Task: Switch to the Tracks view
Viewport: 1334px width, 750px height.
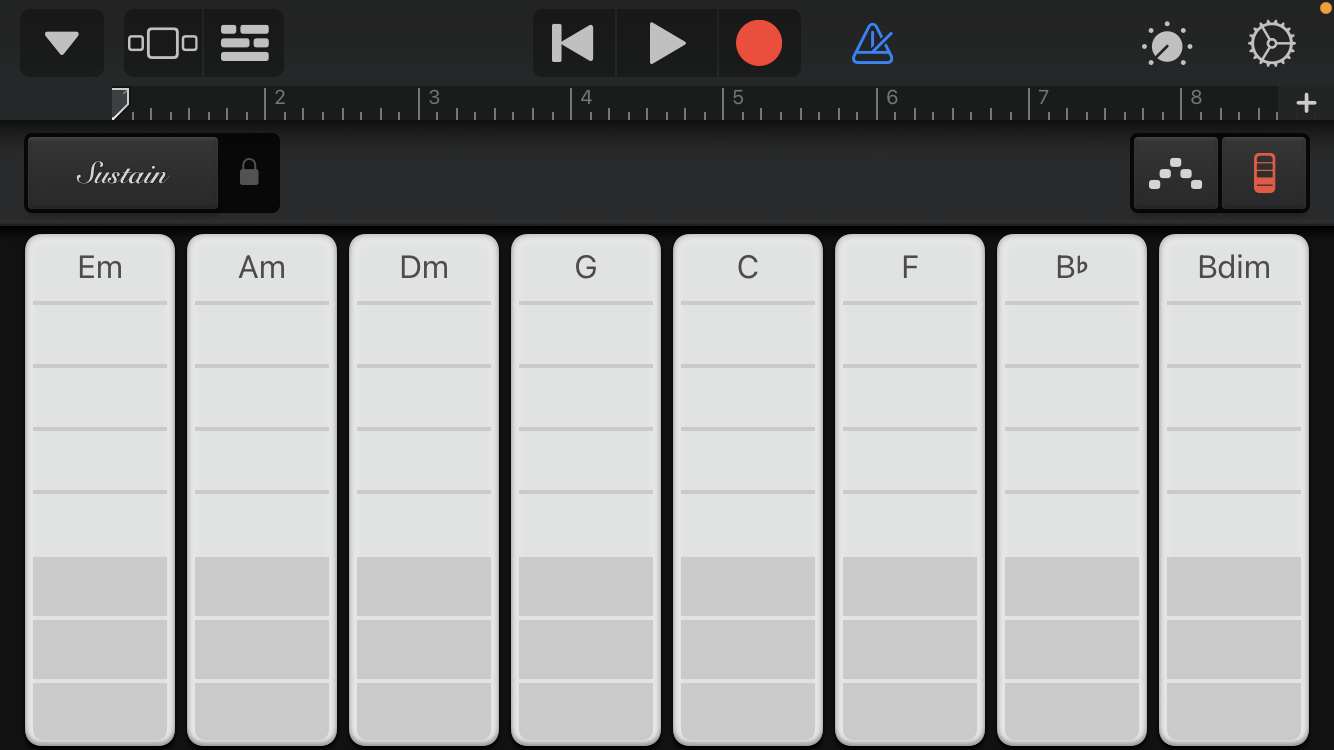Action: [244, 44]
